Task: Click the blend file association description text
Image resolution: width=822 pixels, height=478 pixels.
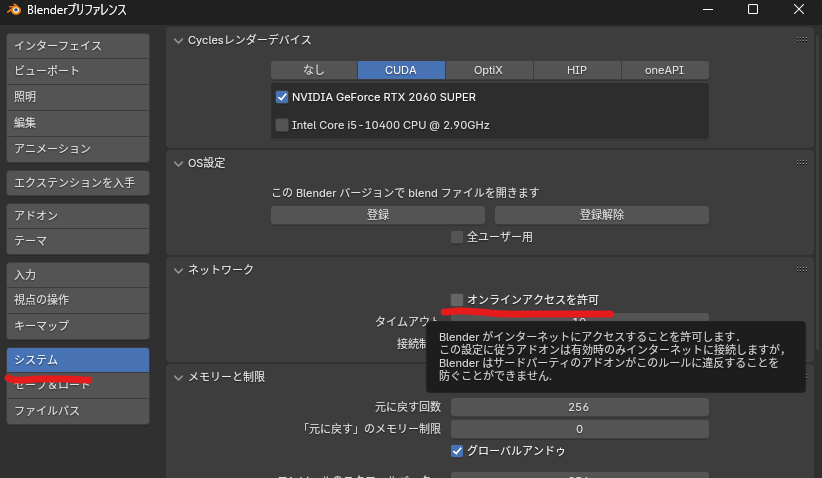Action: tap(405, 193)
